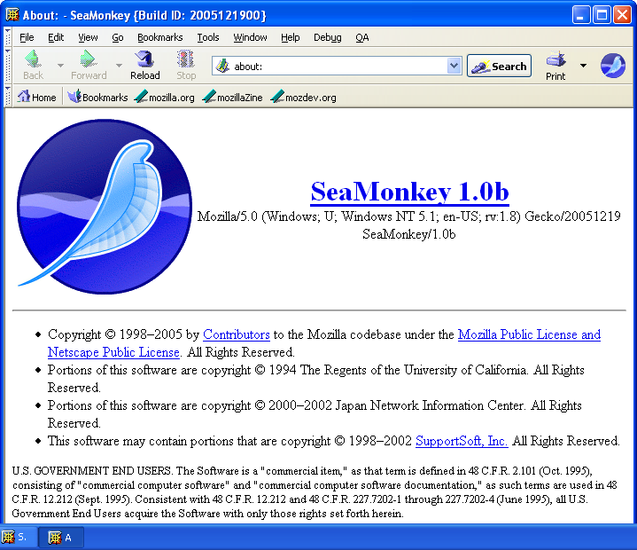637x550 pixels.
Task: Open the mozdev.org bookmark
Action: coord(303,97)
